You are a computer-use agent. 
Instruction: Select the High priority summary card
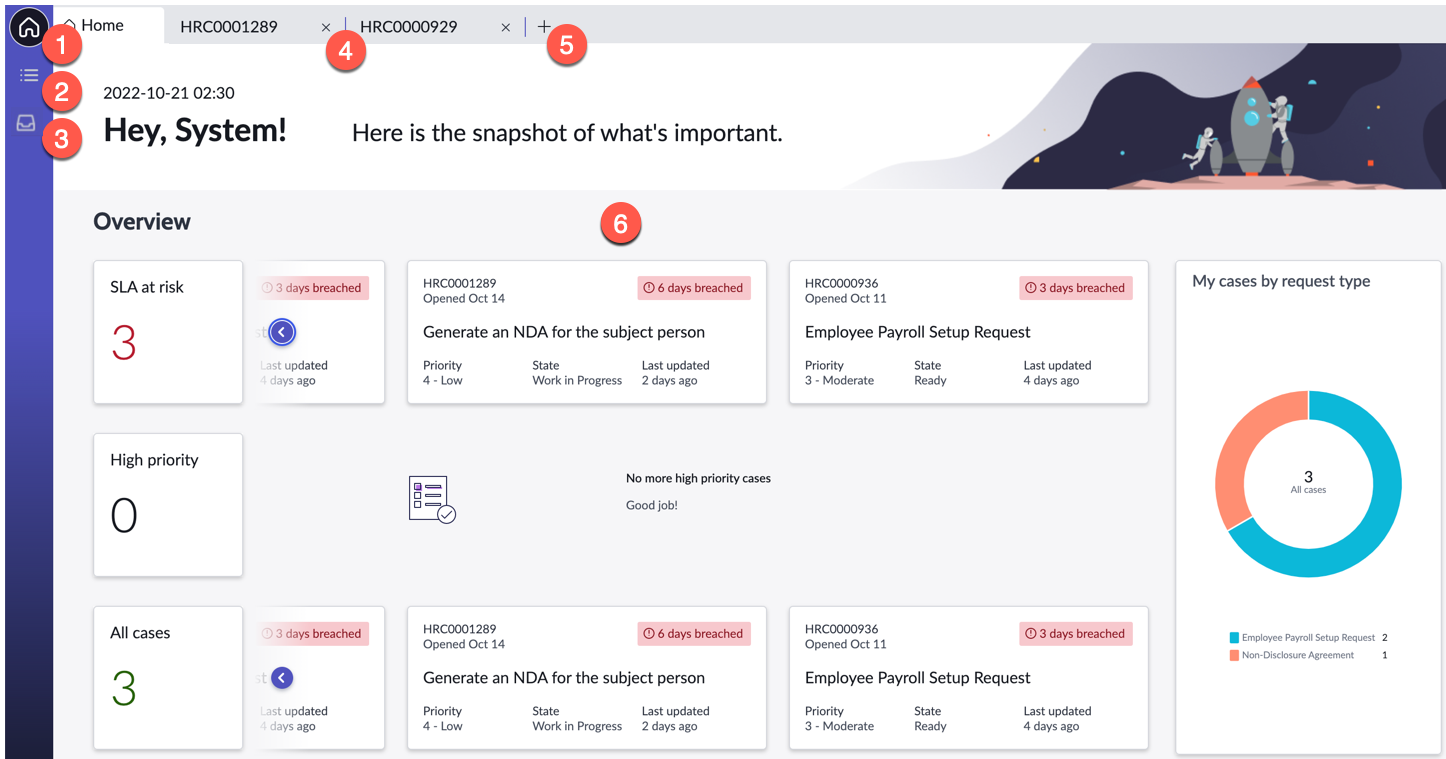tap(168, 505)
